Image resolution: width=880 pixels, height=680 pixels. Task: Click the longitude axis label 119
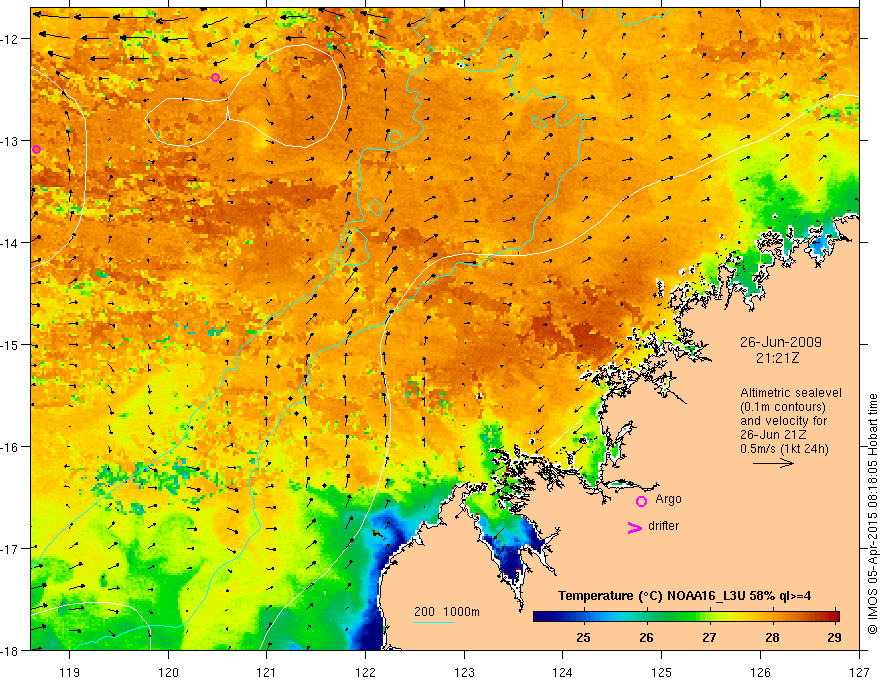click(70, 673)
